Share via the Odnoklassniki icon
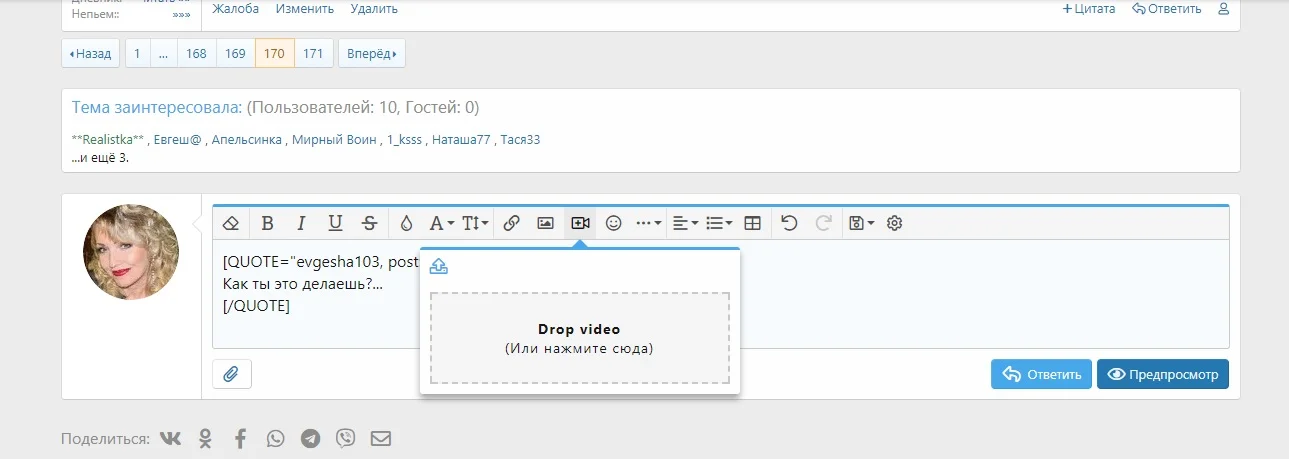1289x459 pixels. click(x=205, y=438)
